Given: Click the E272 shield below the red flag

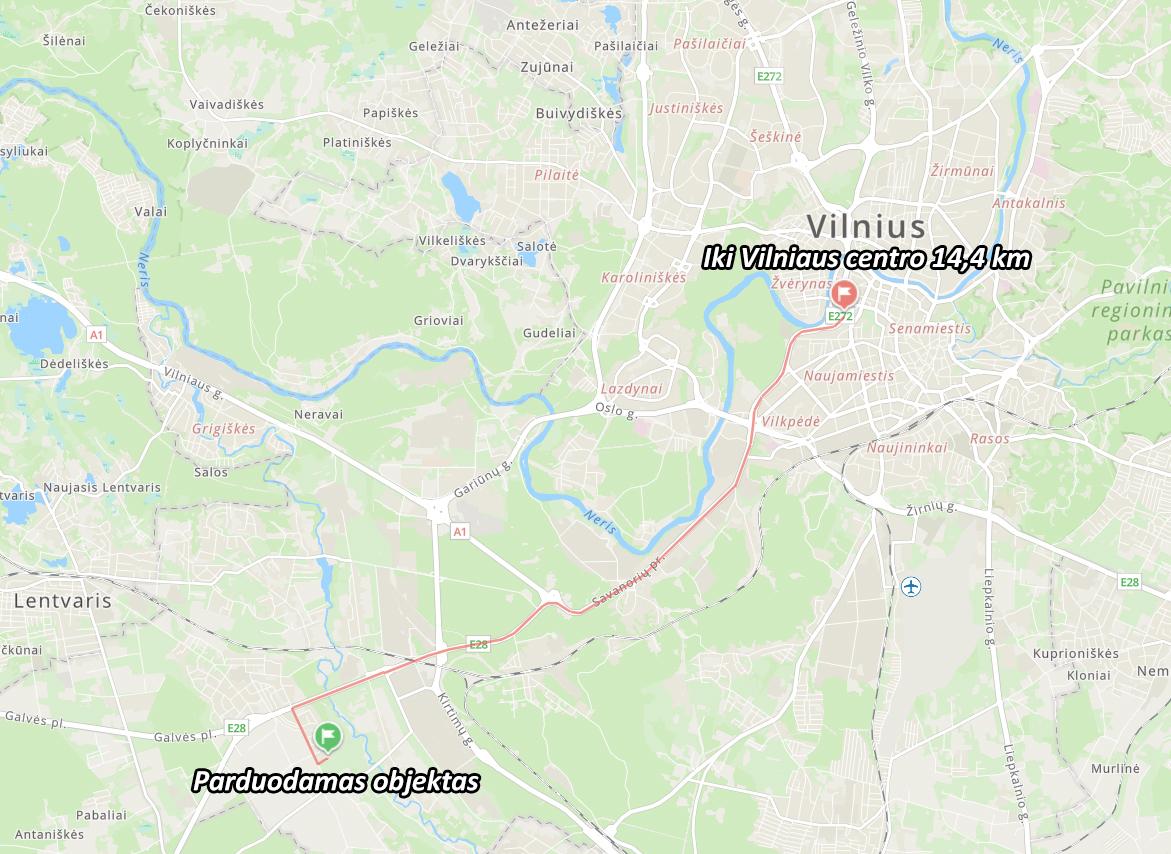Looking at the screenshot, I should (840, 317).
